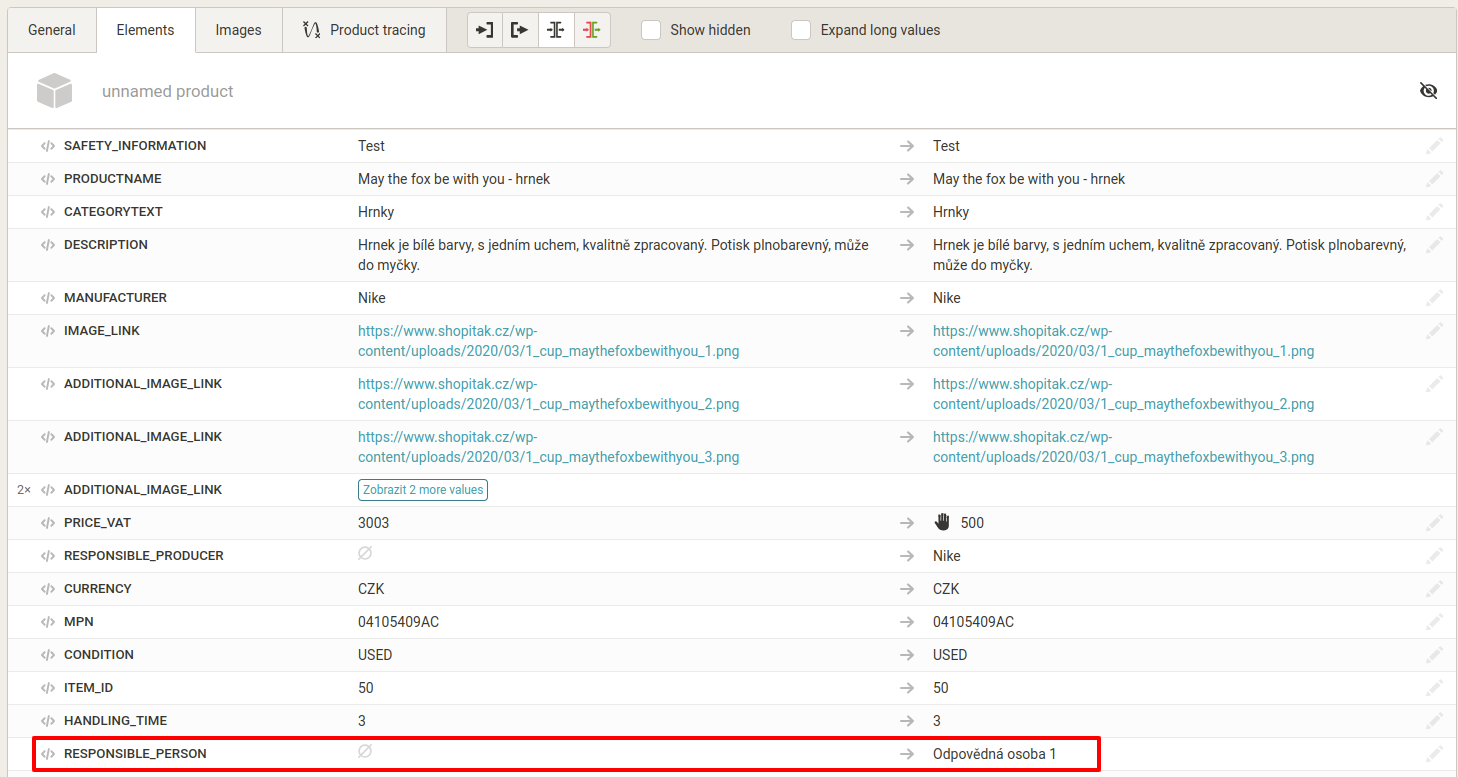Click the hand override icon next to 500
Viewport: 1458px width, 777px height.
942,522
